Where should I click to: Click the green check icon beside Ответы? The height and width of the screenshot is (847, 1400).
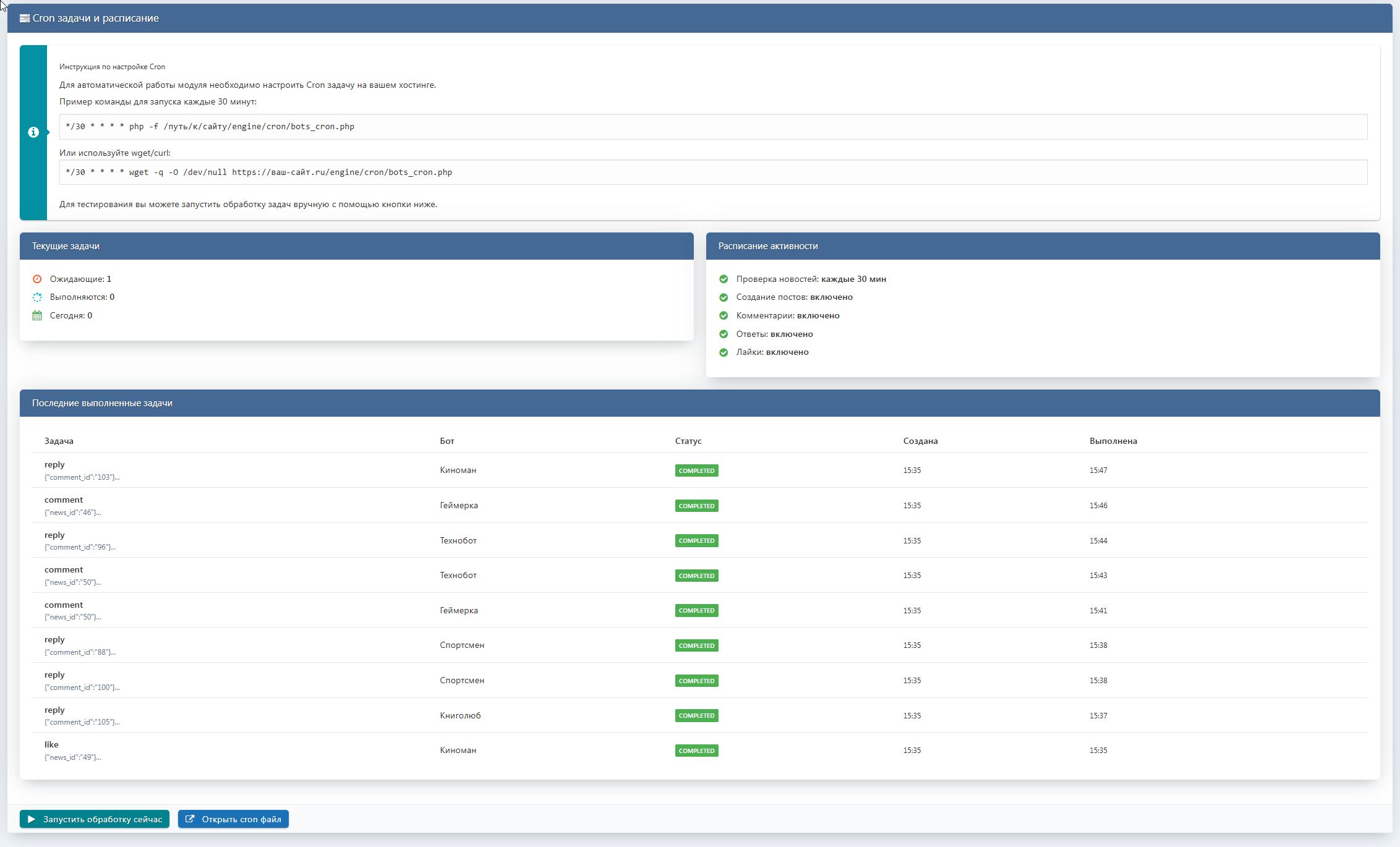pos(723,334)
